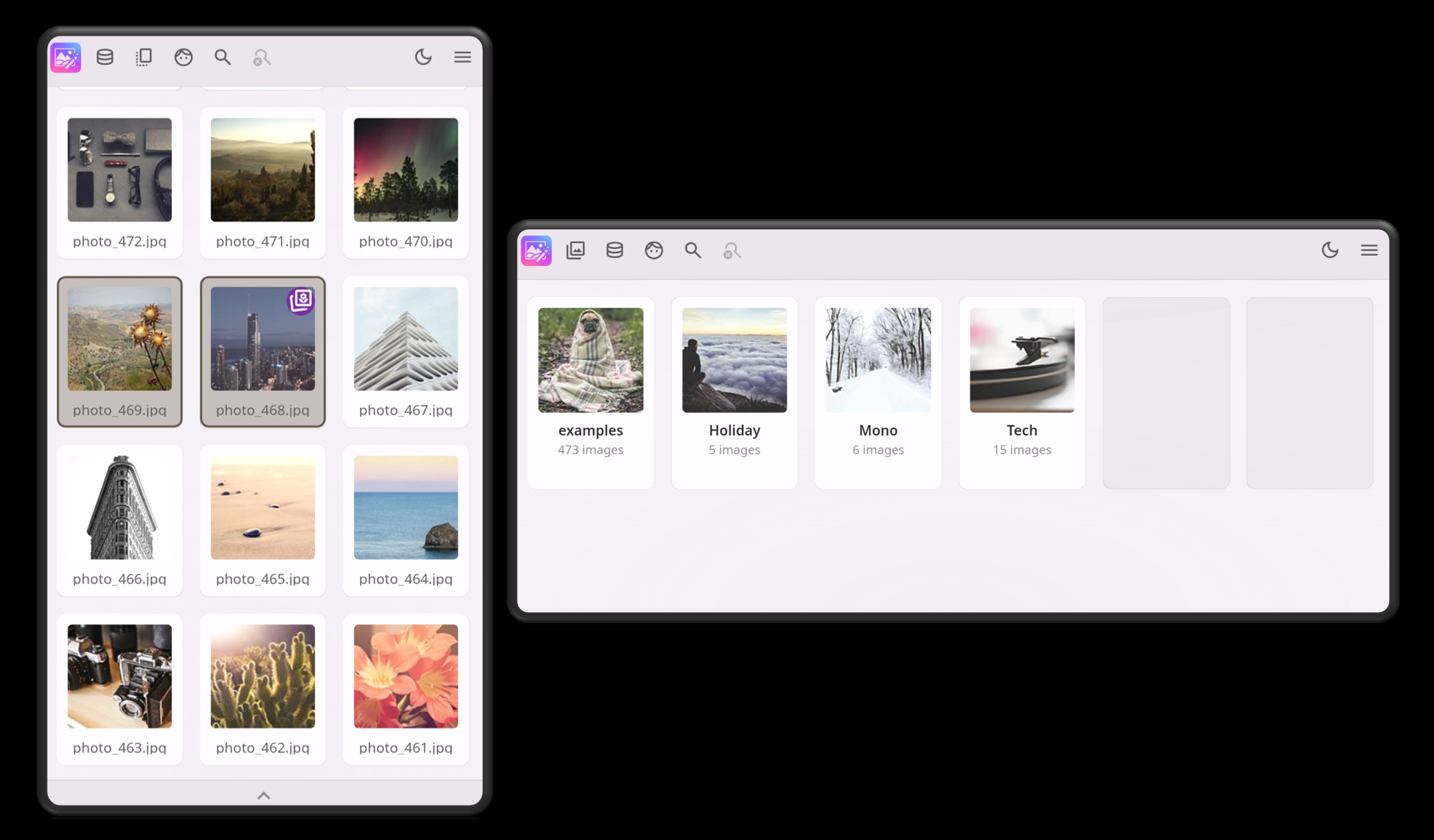The width and height of the screenshot is (1434, 840).
Task: Click the search icon in the right window
Action: pos(693,250)
